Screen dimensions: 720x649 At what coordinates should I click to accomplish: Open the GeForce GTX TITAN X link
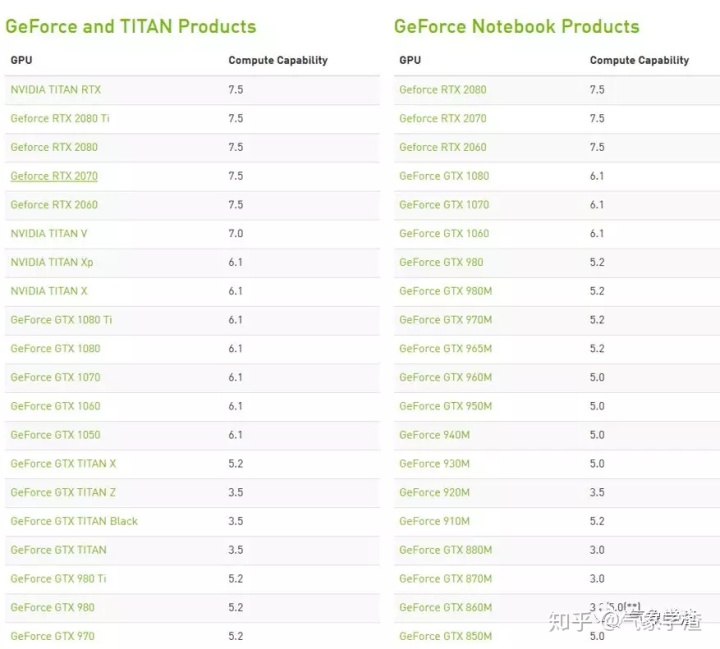coord(63,464)
